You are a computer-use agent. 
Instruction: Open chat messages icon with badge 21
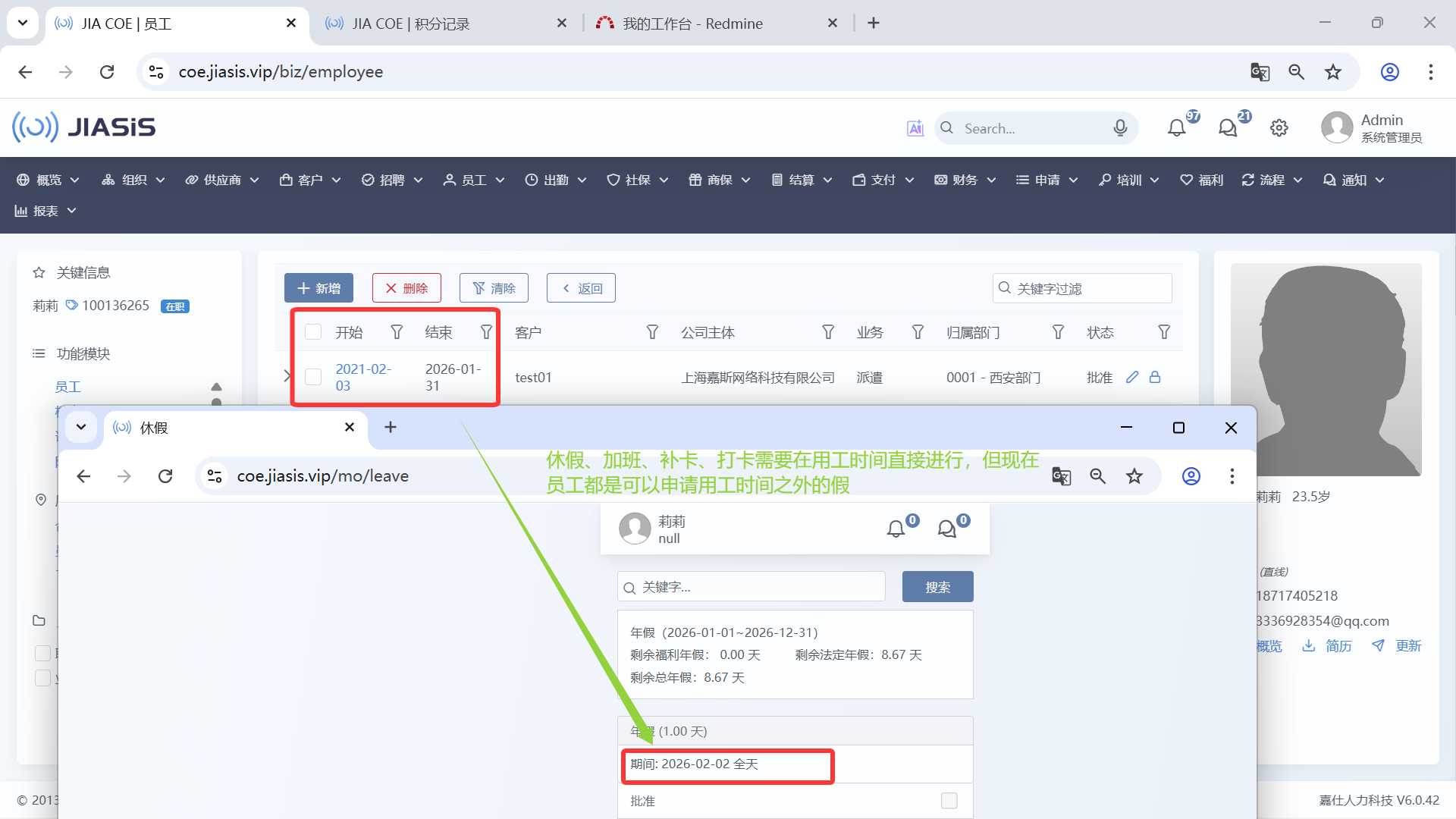(x=1228, y=128)
